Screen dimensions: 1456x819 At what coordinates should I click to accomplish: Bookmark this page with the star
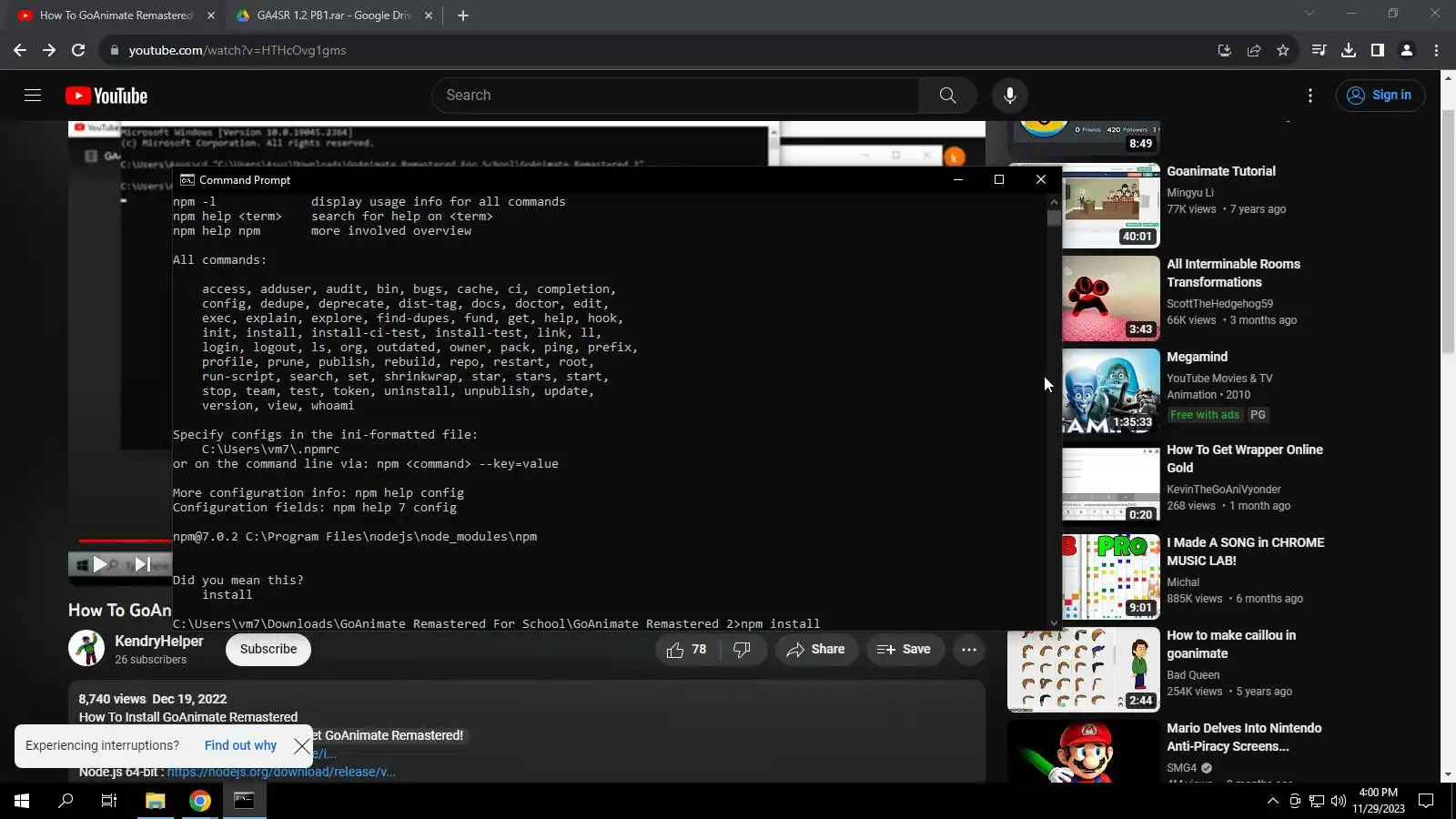click(x=1283, y=50)
